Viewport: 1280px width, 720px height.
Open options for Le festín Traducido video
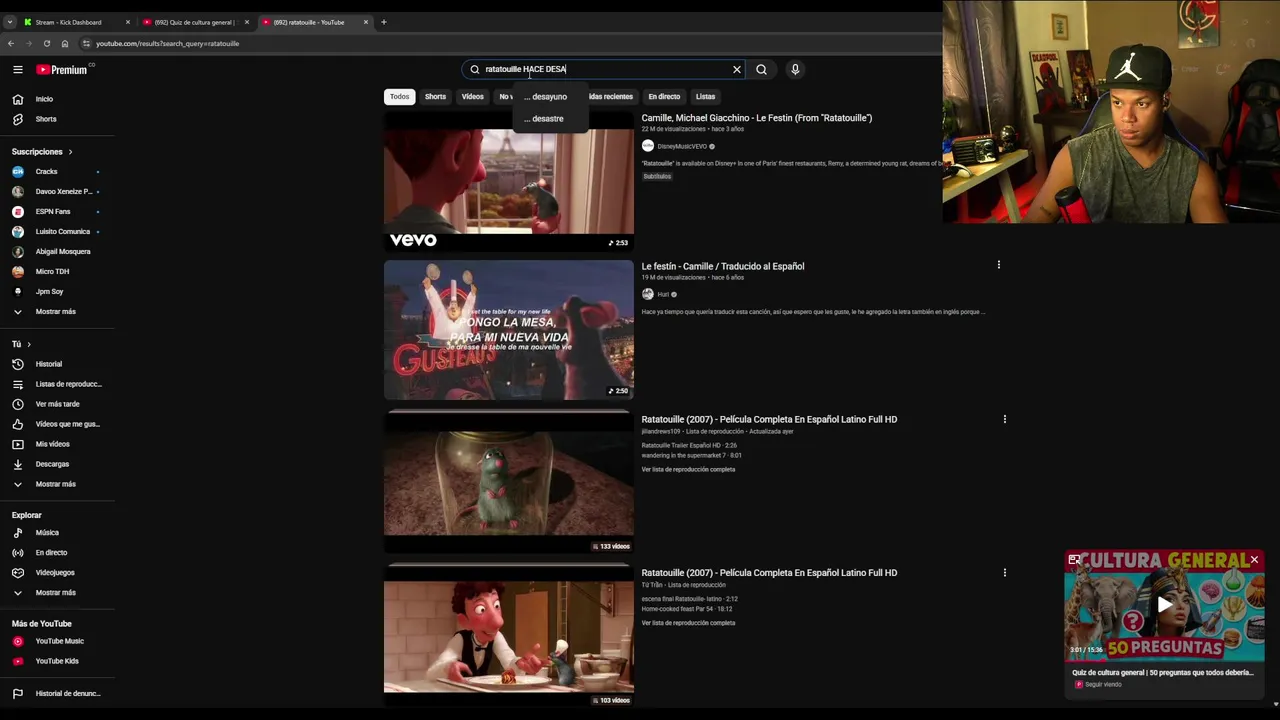tap(998, 265)
